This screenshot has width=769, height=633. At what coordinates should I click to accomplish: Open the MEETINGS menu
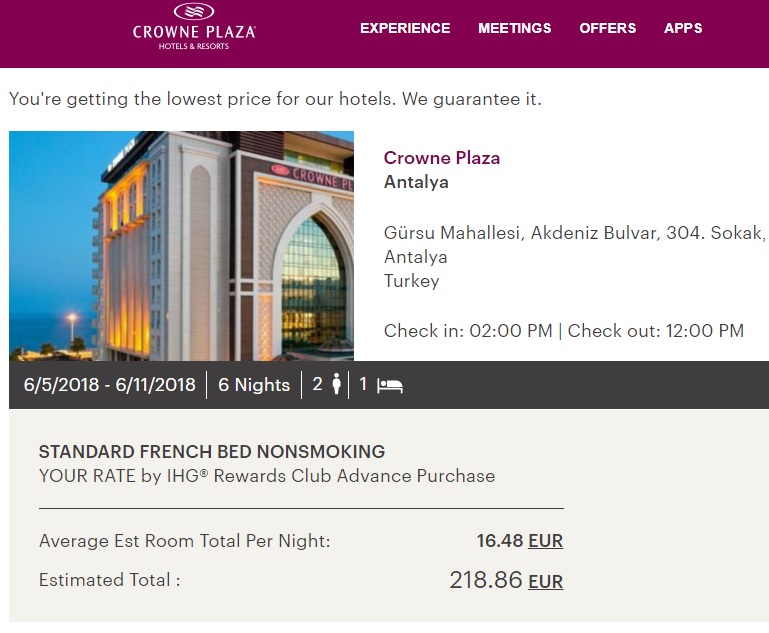514,28
